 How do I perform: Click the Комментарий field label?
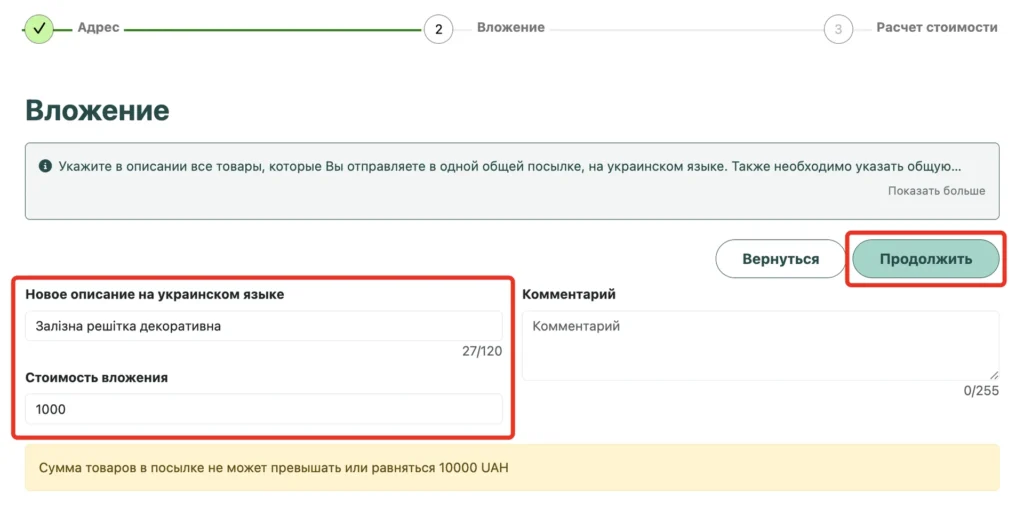click(x=569, y=294)
